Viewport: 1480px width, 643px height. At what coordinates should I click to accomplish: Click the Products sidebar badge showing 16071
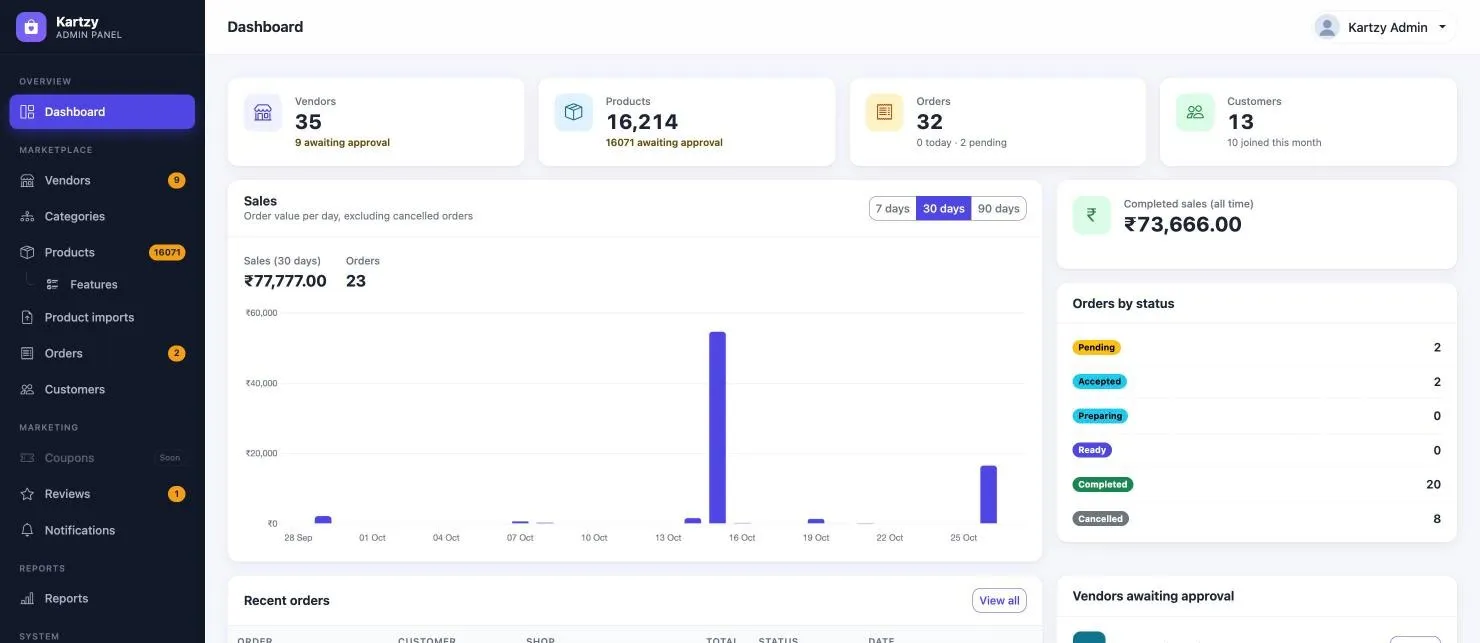(167, 253)
